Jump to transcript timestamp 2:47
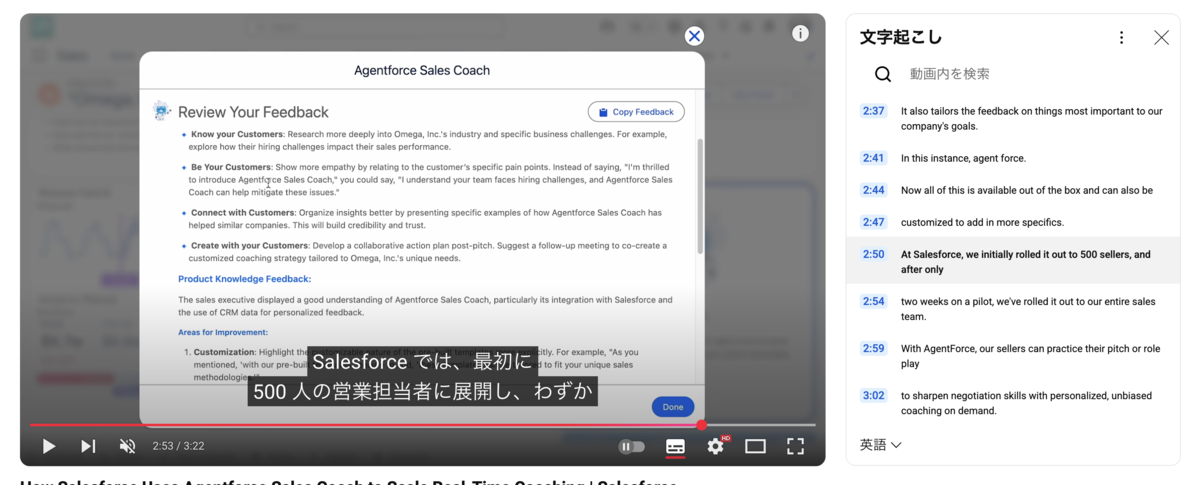Image resolution: width=1200 pixels, height=485 pixels. (x=873, y=222)
